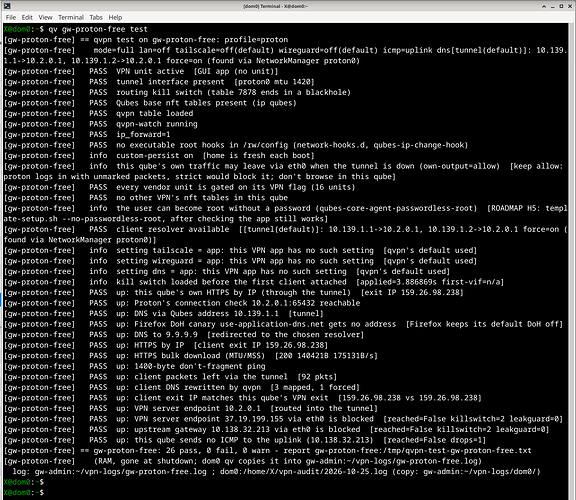Click 'DNS to 9.9.9.9' line

[184, 335]
